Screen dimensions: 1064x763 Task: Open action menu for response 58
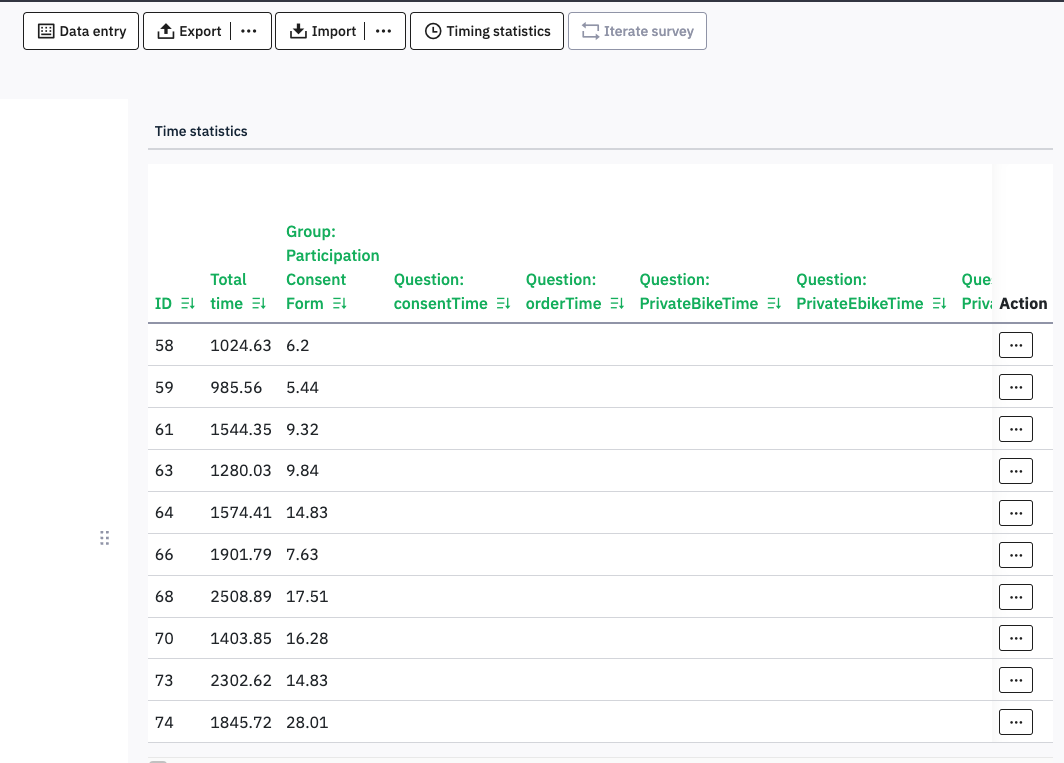pyautogui.click(x=1015, y=345)
